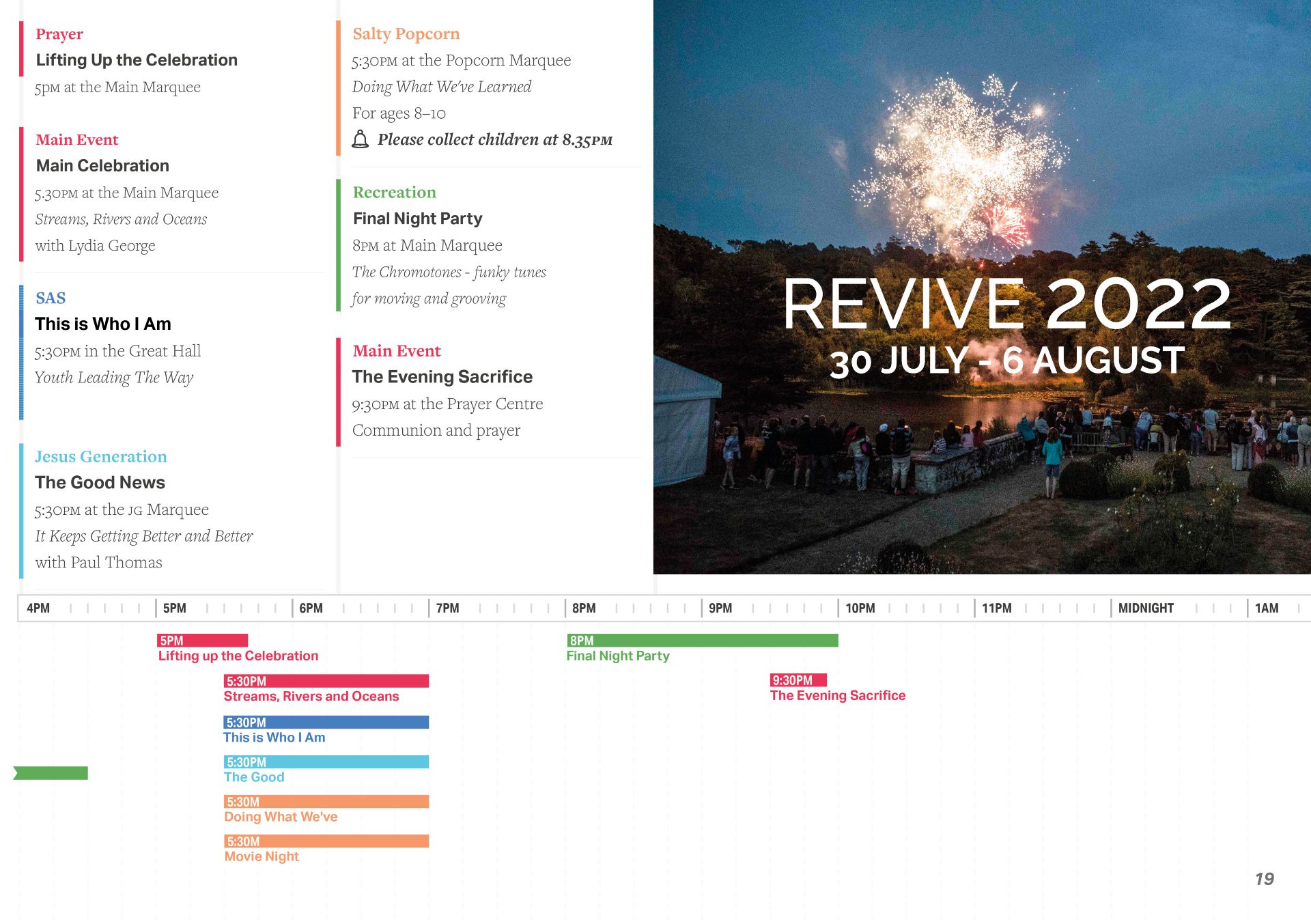Select the green 8PM Final Night Party bar
Screen dimensions: 1311x924
tap(703, 641)
